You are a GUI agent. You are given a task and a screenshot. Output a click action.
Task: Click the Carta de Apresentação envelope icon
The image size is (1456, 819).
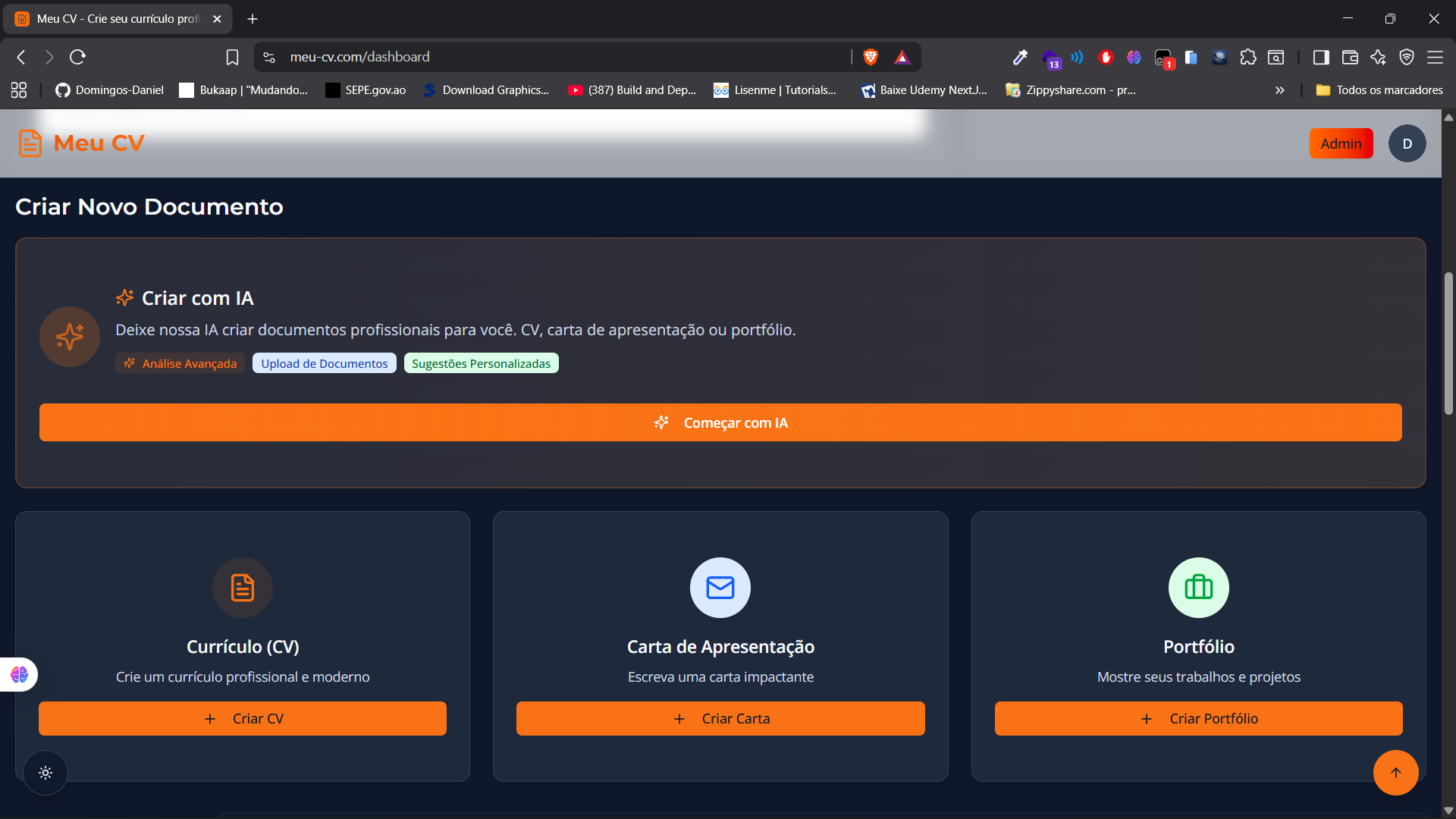click(x=720, y=588)
